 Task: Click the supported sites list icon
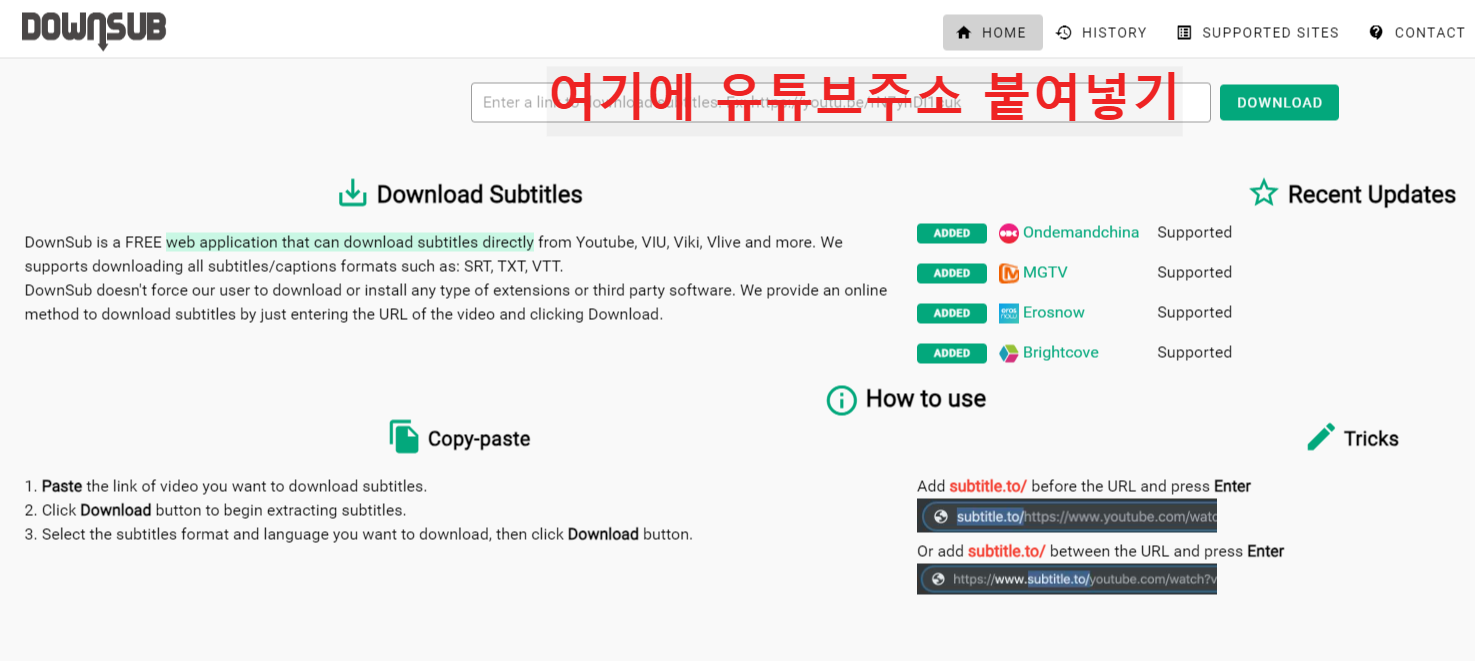pos(1184,32)
